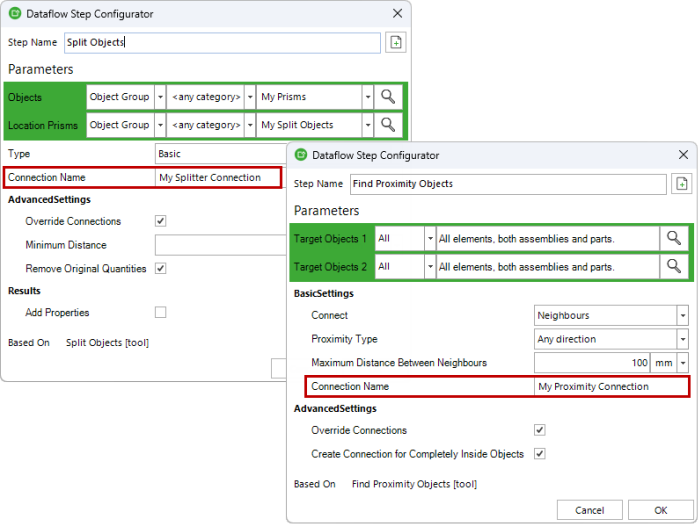Image resolution: width=700 pixels, height=525 pixels.
Task: Click the Split Objects [tool] based-on text
Action: (x=108, y=343)
